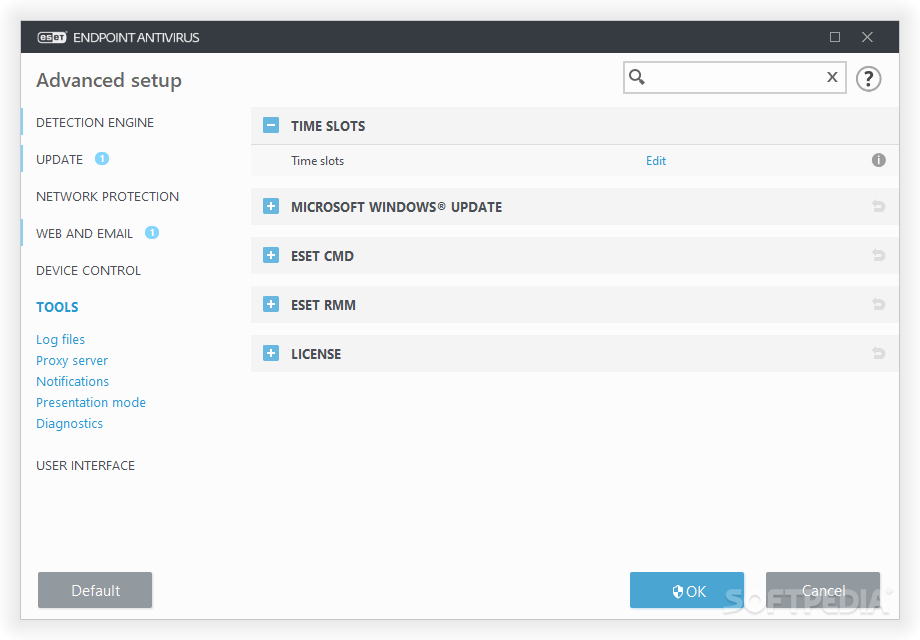
Task: Expand the LICENSE section
Action: coord(270,353)
